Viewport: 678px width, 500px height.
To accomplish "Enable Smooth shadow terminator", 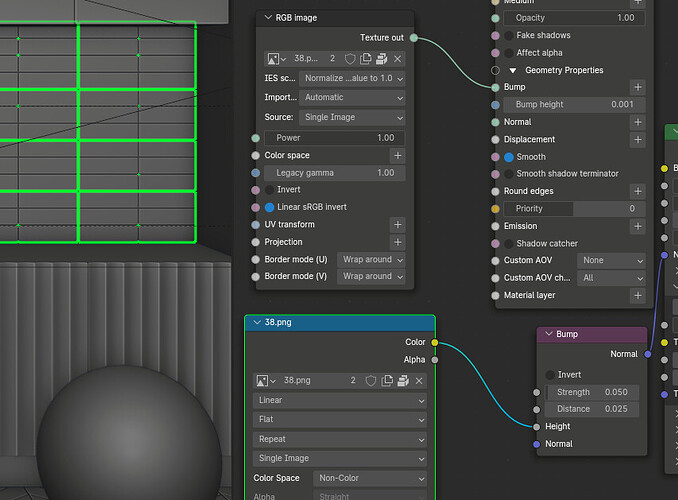I will (509, 174).
